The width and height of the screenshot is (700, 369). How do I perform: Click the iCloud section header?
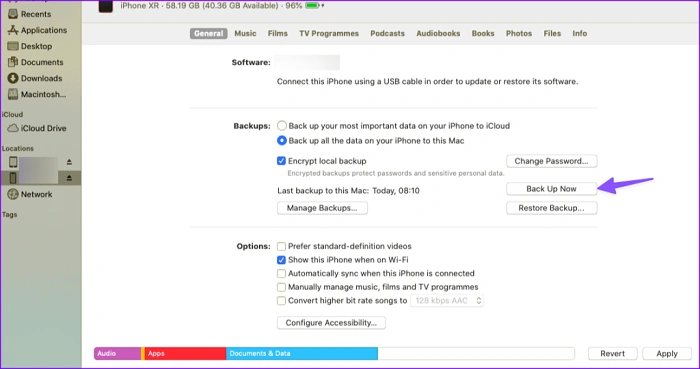[12, 115]
